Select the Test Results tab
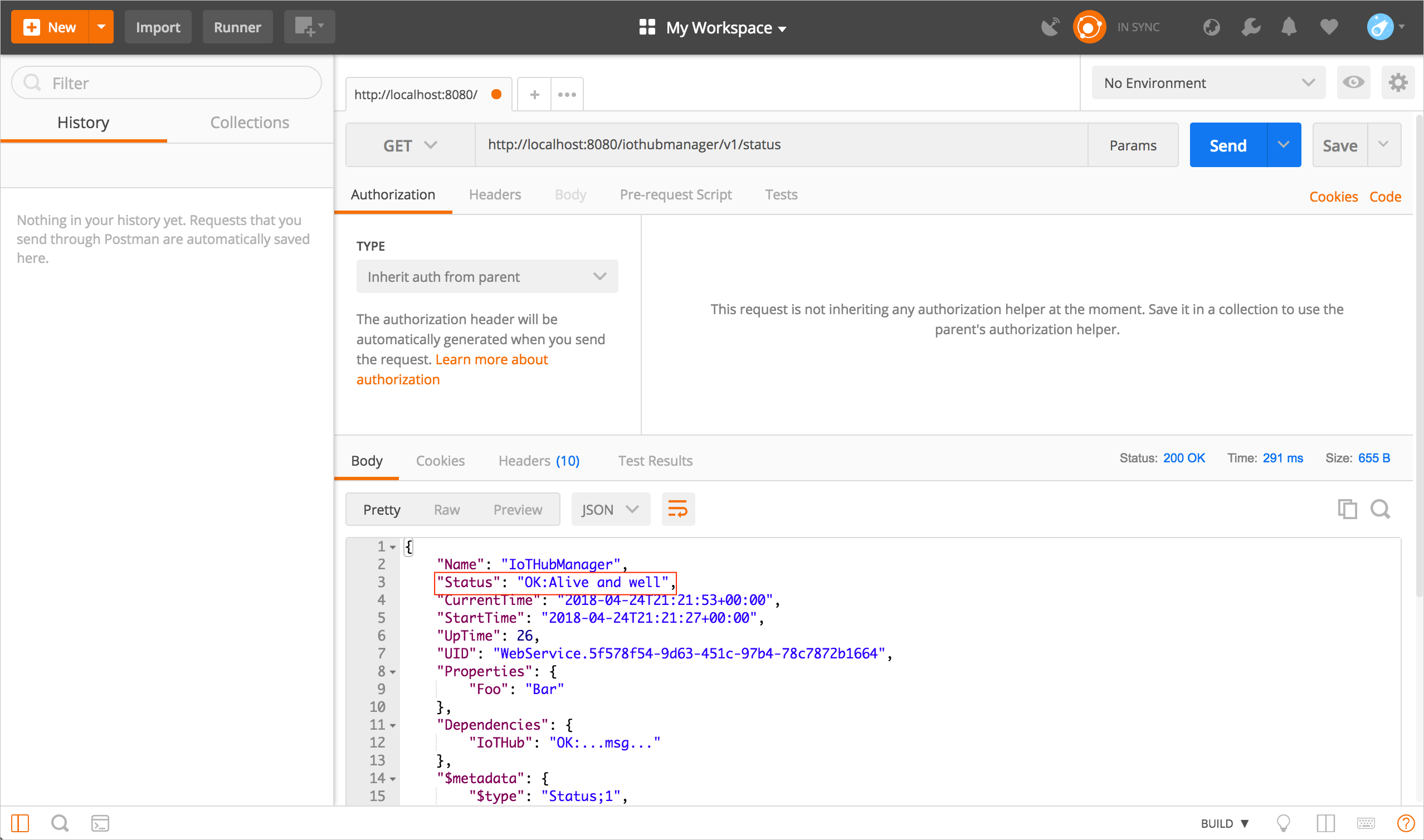This screenshot has height=840, width=1424. 655,461
